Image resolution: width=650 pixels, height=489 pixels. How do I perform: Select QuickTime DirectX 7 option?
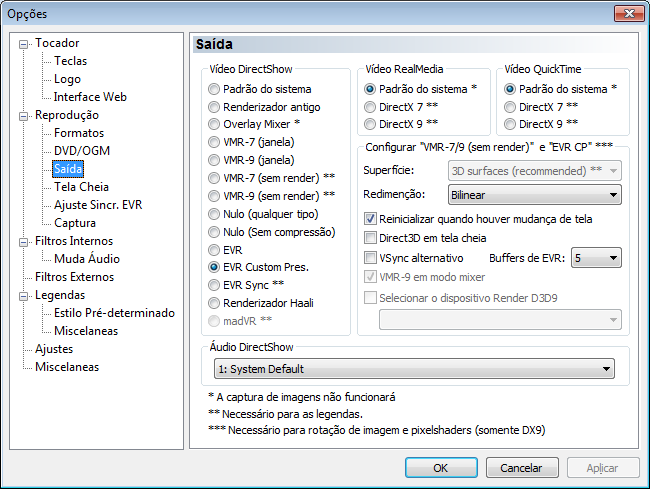[x=510, y=107]
